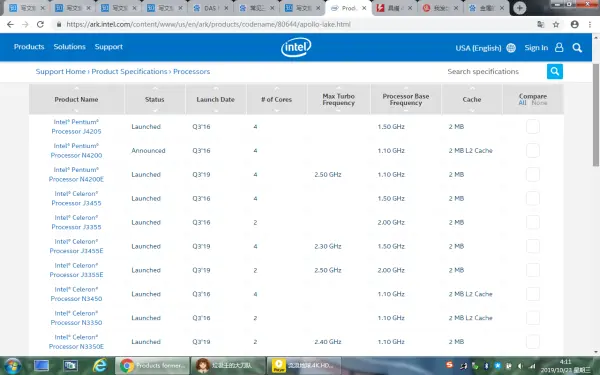Go to Product Specifications breadcrumb
This screenshot has width=600, height=375.
coord(129,72)
